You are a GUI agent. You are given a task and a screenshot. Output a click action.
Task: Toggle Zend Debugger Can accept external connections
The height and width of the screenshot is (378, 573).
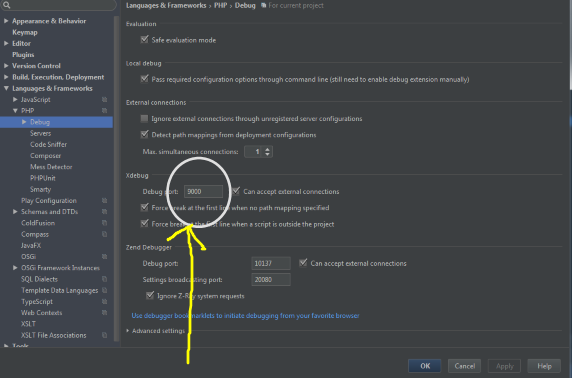coord(303,263)
